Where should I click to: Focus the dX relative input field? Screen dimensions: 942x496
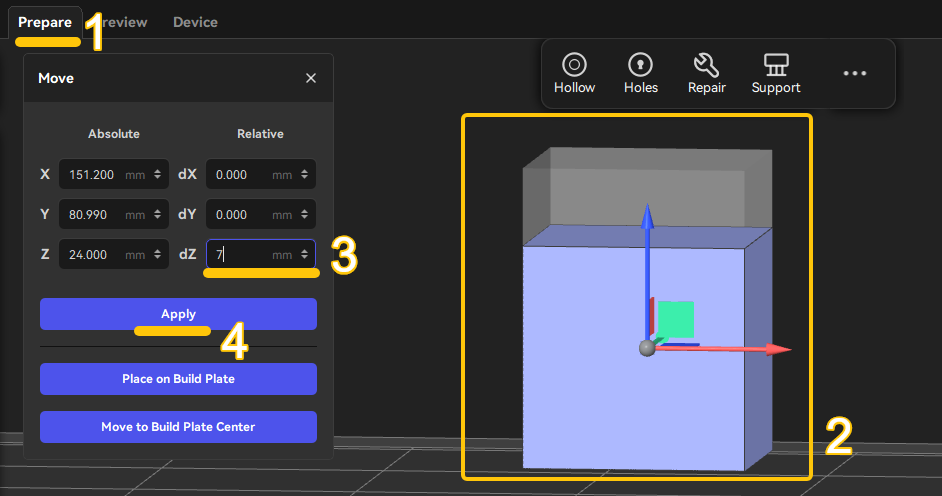click(261, 174)
